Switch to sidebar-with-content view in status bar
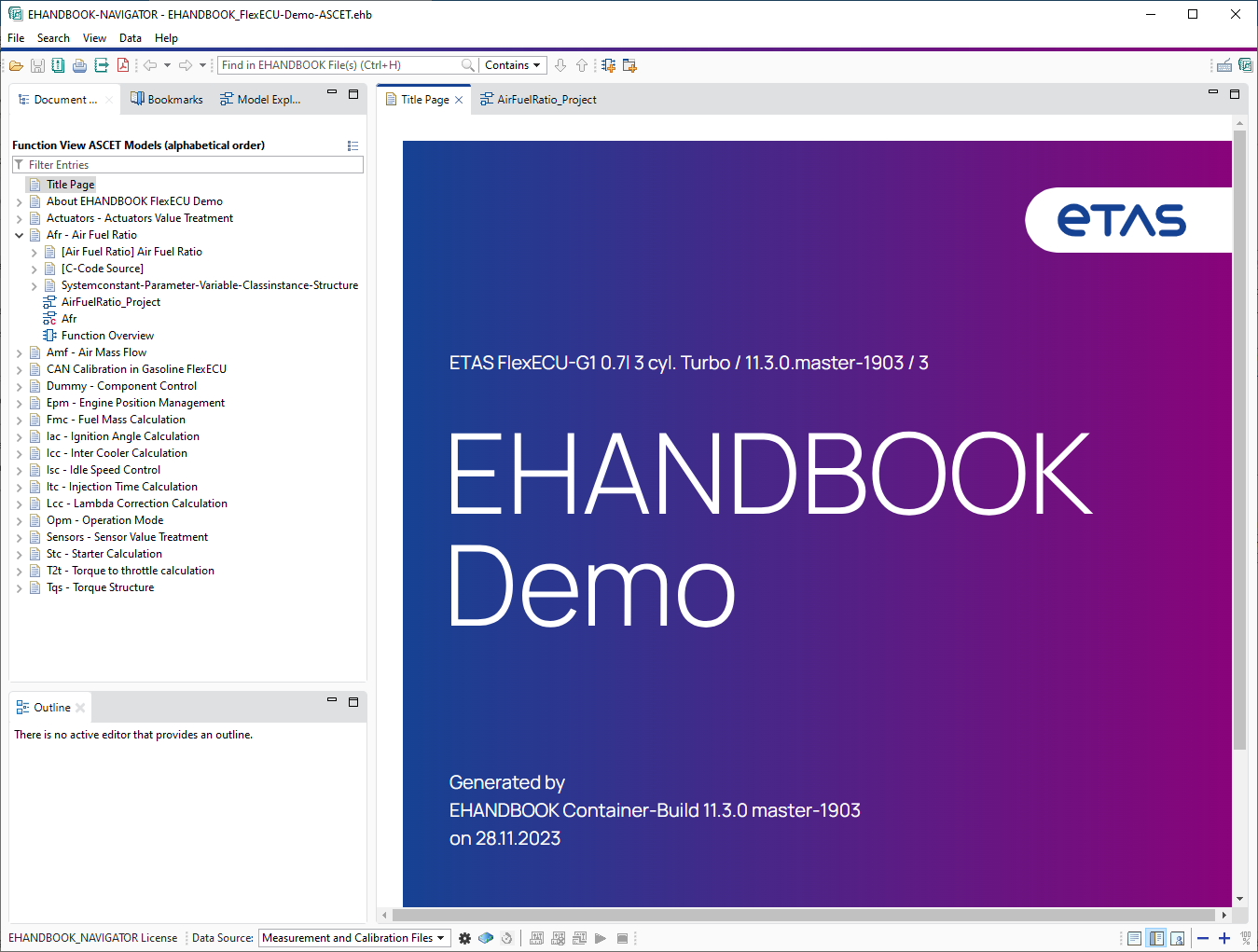 coord(1156,938)
